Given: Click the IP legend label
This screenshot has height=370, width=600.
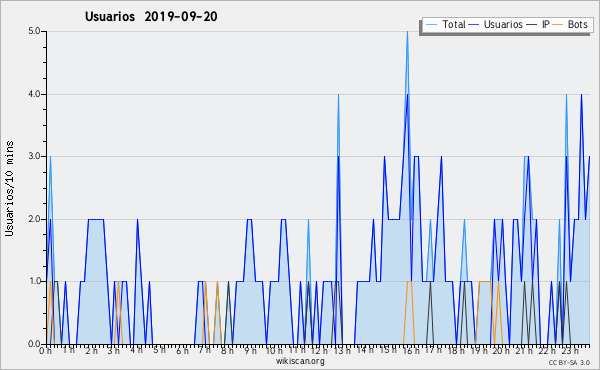Looking at the screenshot, I should (546, 24).
